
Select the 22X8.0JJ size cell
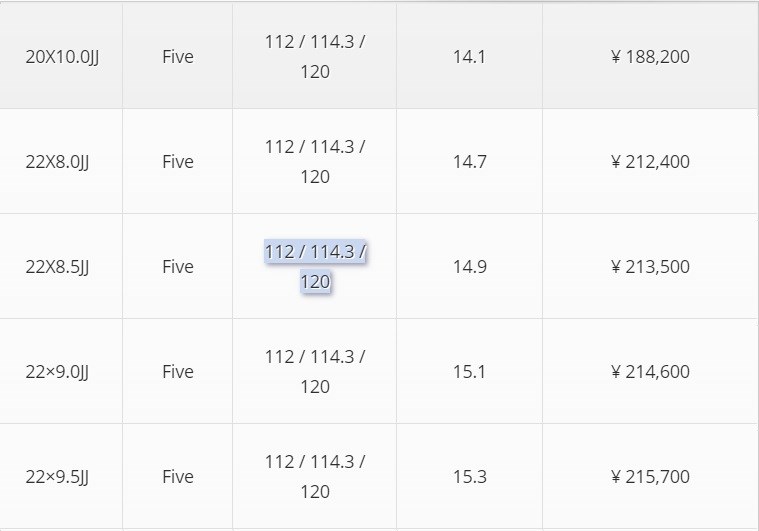[x=57, y=162]
